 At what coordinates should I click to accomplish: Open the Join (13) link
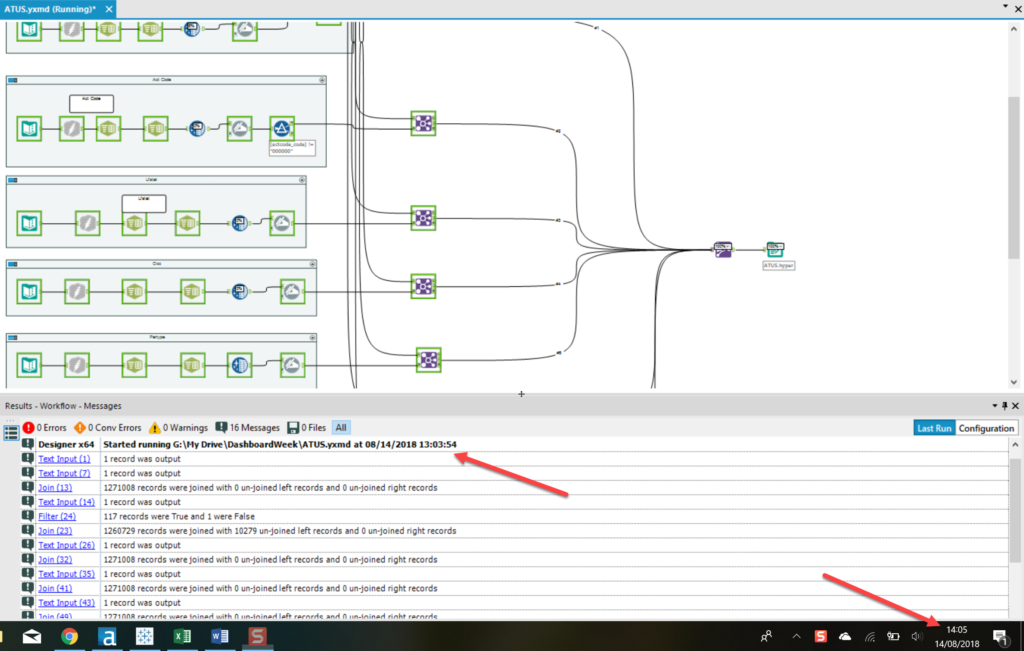point(55,488)
